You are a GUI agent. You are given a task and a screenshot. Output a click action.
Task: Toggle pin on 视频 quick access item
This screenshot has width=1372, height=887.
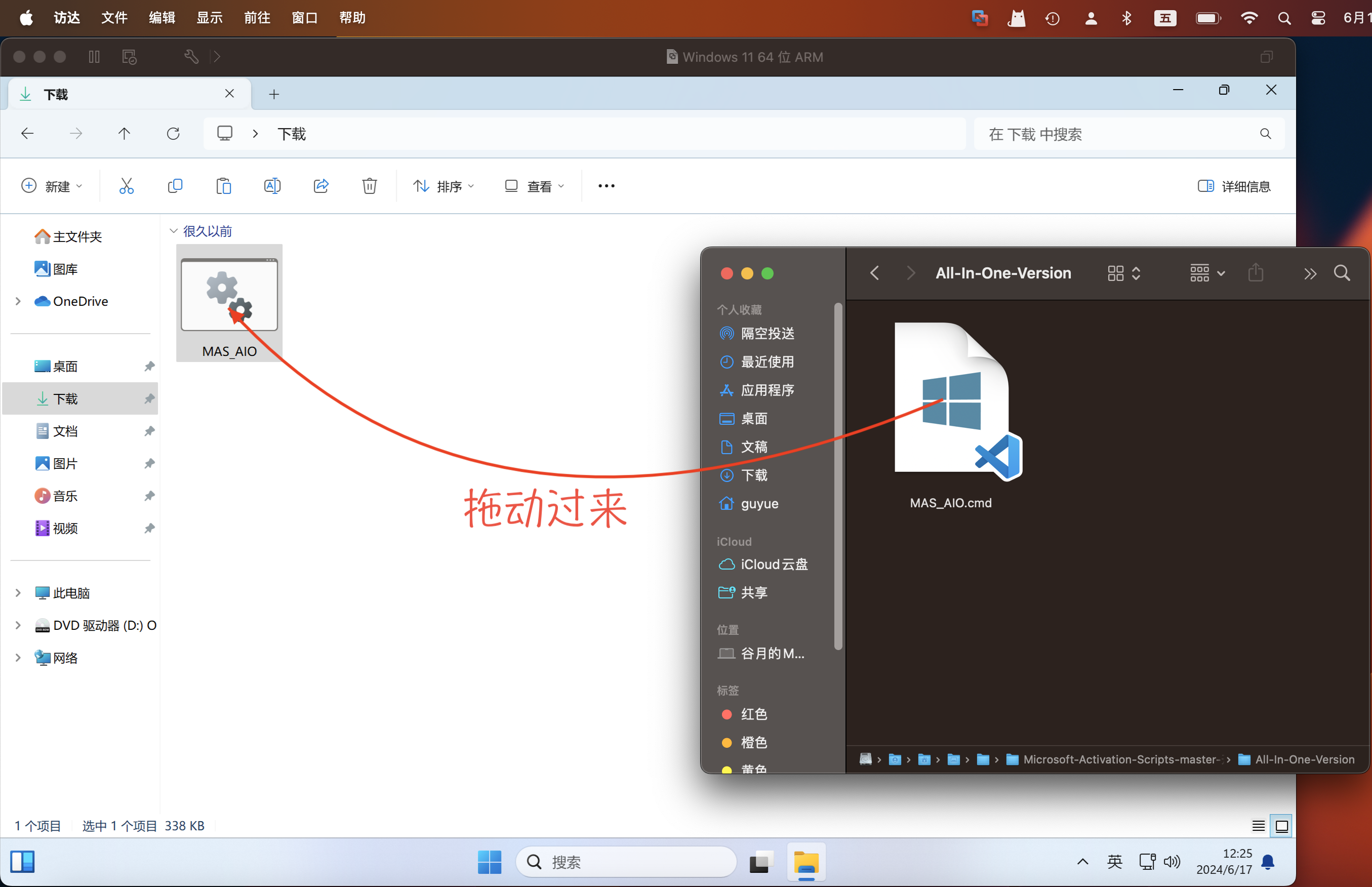click(149, 528)
